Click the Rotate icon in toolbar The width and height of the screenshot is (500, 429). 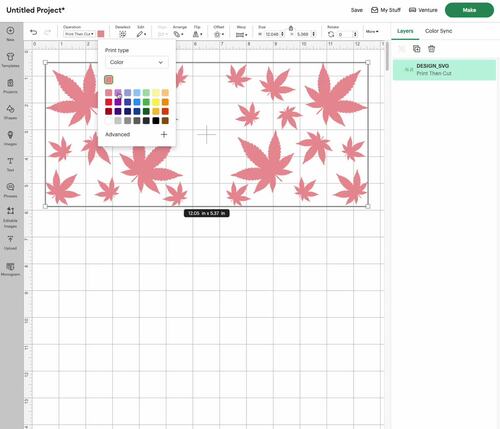click(x=331, y=34)
